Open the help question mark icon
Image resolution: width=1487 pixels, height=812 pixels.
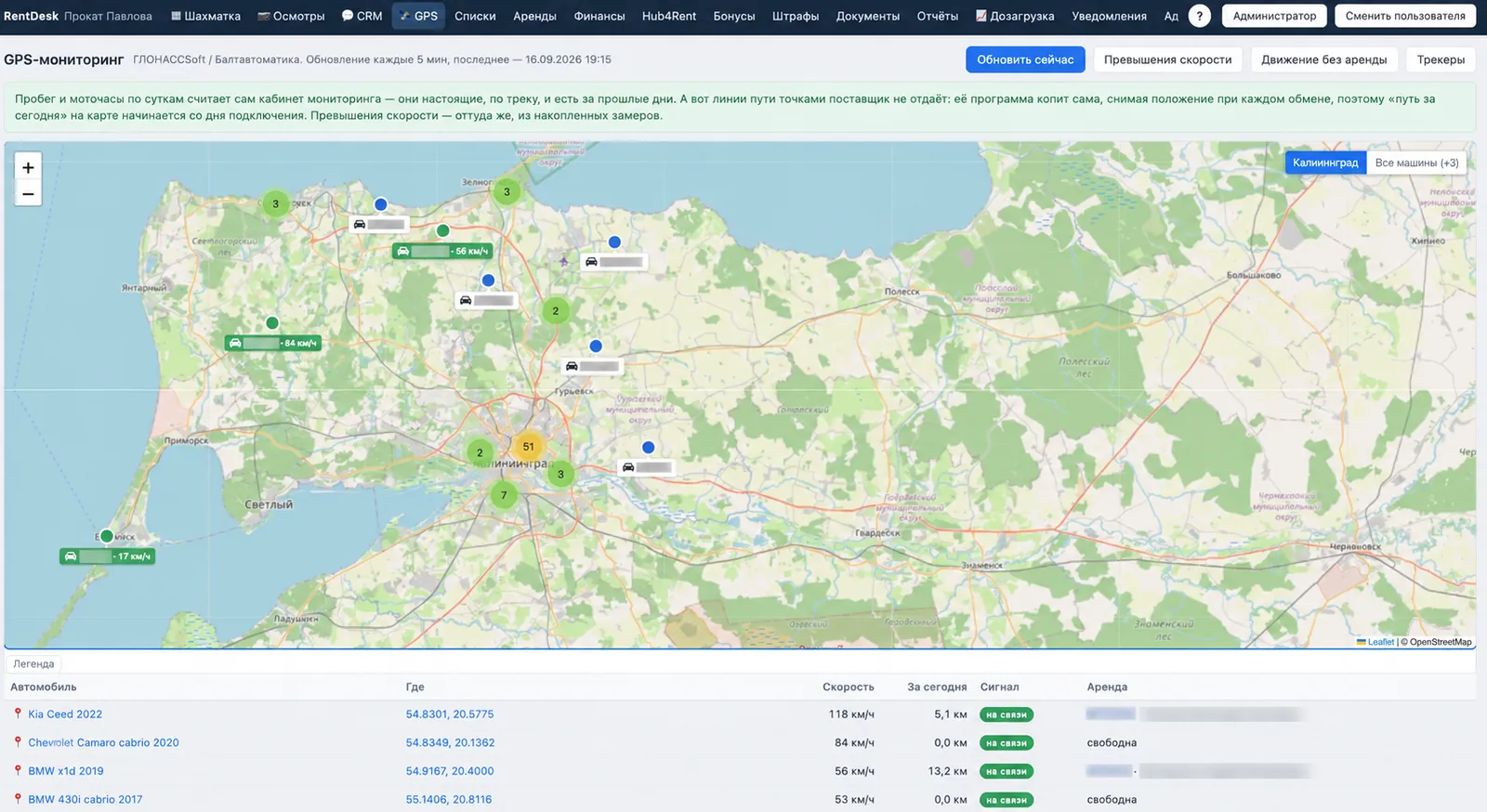pos(1199,16)
